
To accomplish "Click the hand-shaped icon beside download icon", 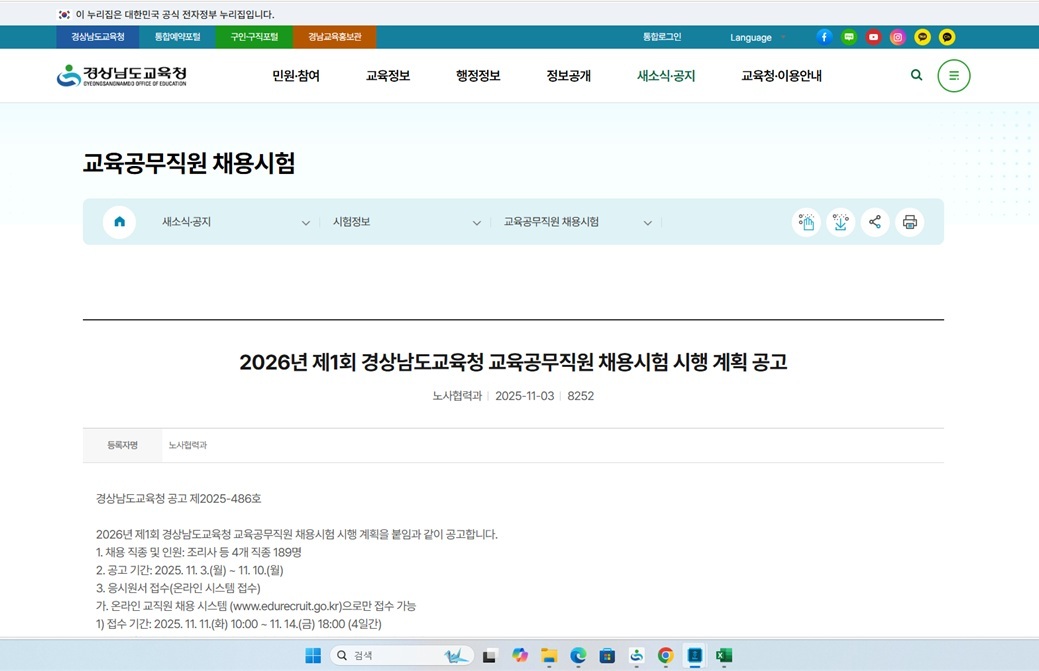I will coord(806,222).
